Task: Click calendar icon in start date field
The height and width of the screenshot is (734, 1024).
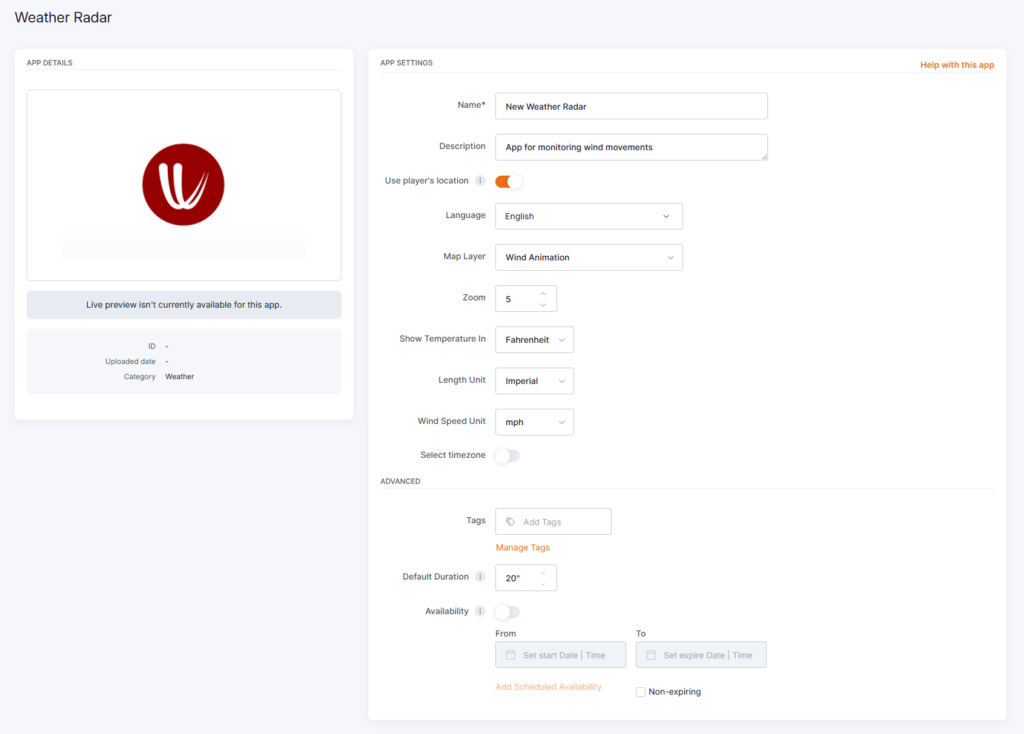Action: [510, 655]
